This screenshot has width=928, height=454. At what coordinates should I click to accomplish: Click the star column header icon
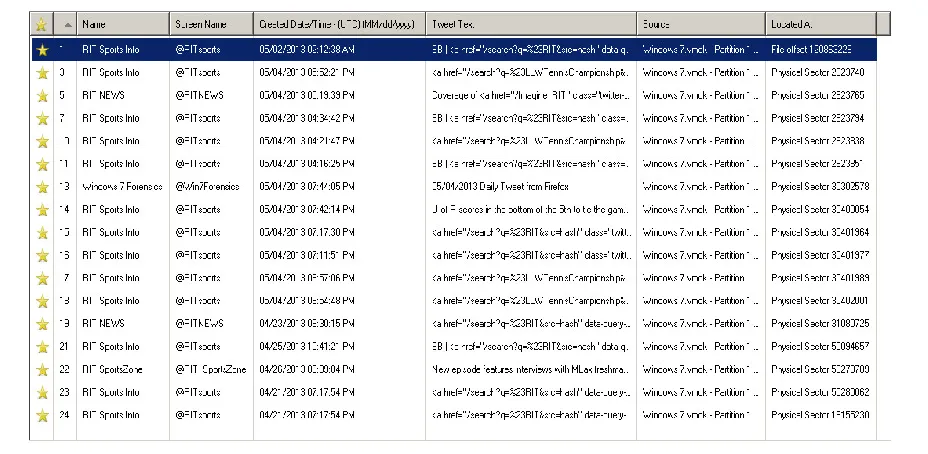41,24
